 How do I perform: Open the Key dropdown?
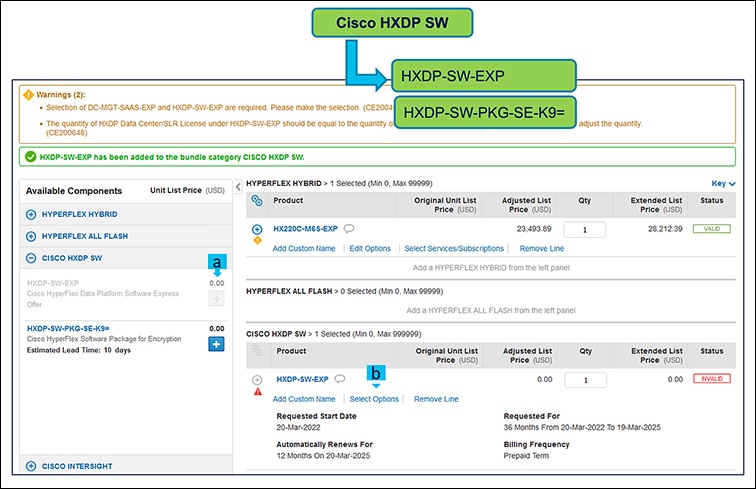[x=723, y=183]
